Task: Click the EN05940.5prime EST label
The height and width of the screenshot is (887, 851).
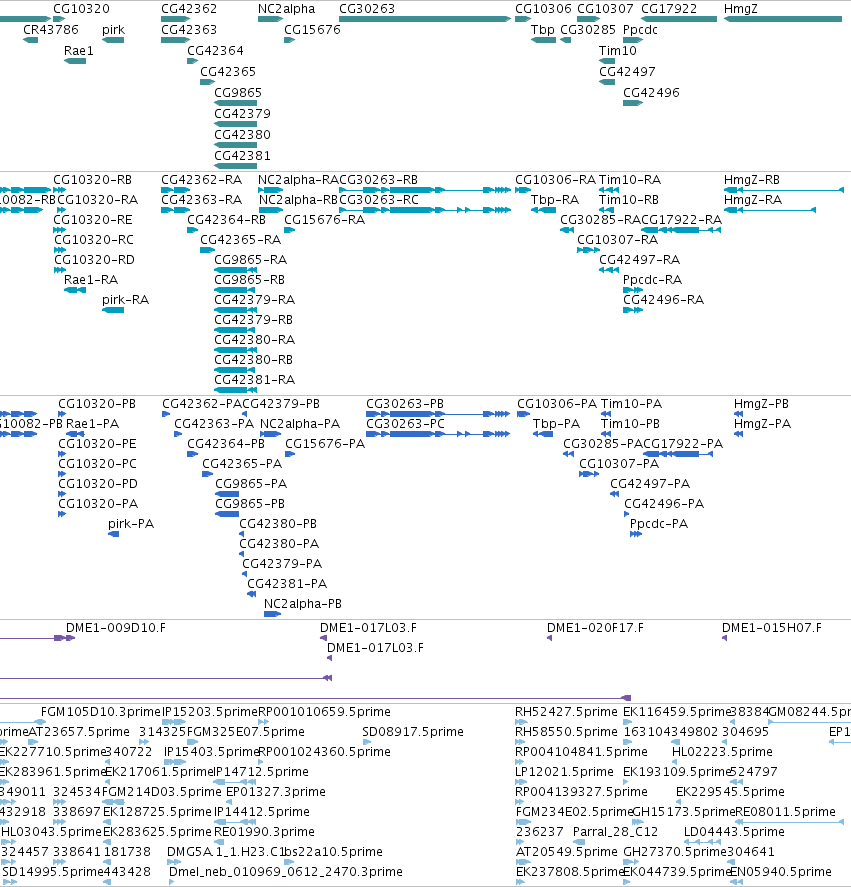Action: click(781, 872)
